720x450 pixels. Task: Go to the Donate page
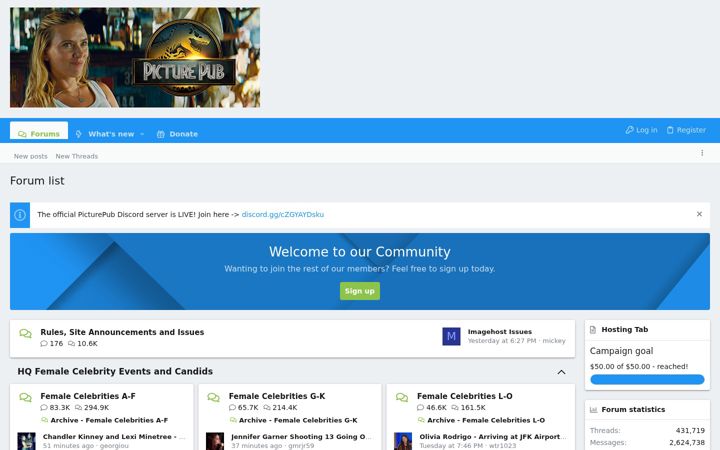177,134
